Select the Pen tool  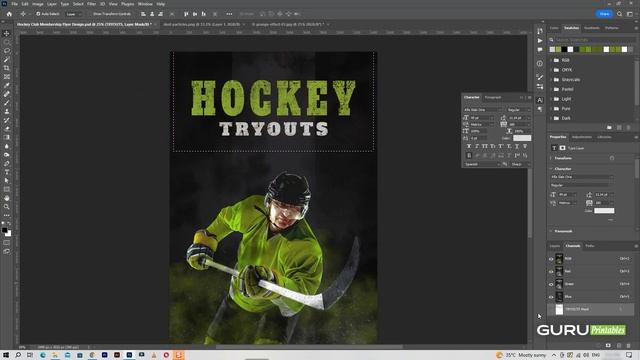coord(7,163)
